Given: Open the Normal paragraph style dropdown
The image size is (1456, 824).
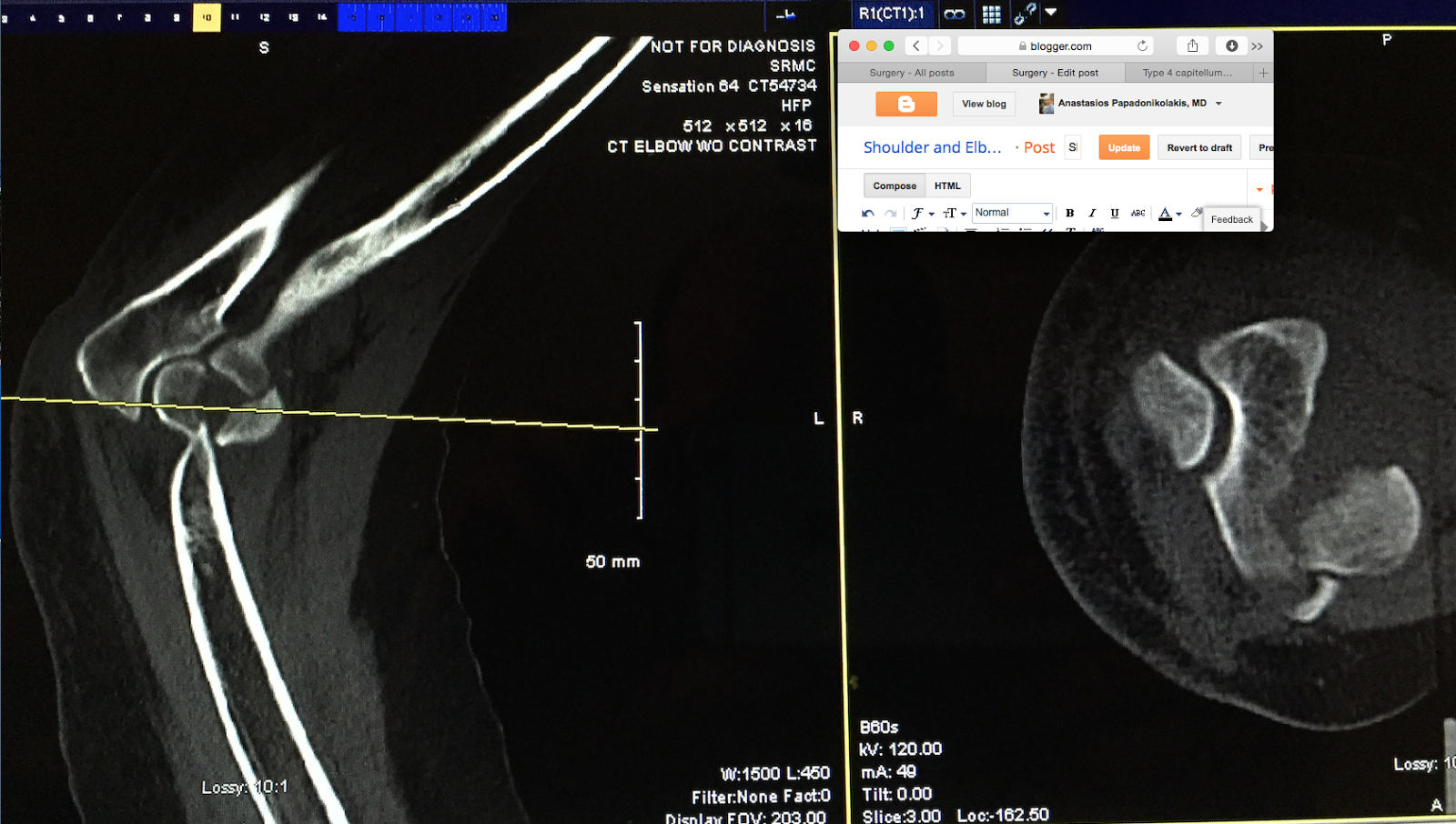Looking at the screenshot, I should (x=1012, y=213).
